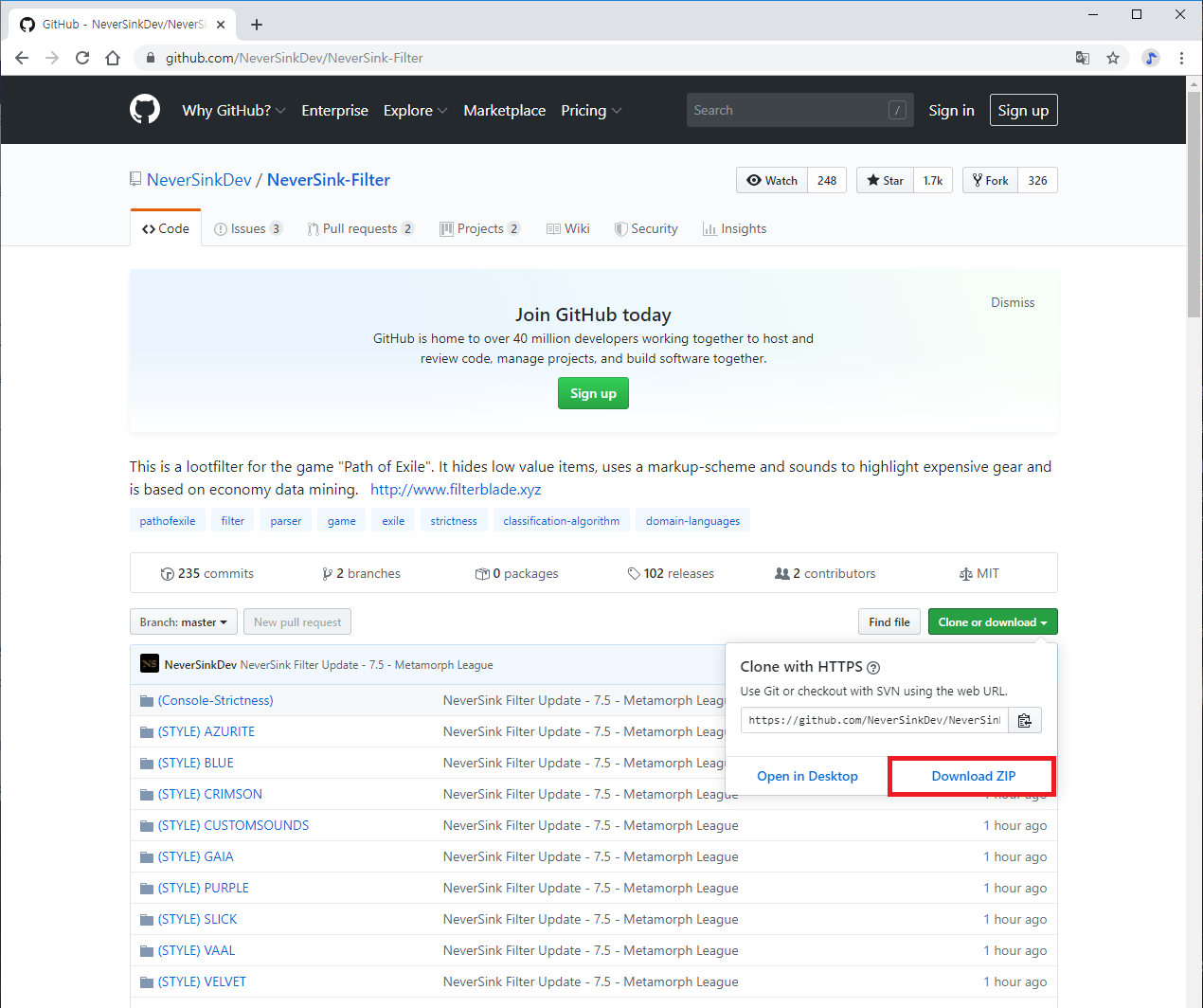The image size is (1203, 1008).
Task: Toggle the Clone or download dropdown
Action: tap(993, 621)
